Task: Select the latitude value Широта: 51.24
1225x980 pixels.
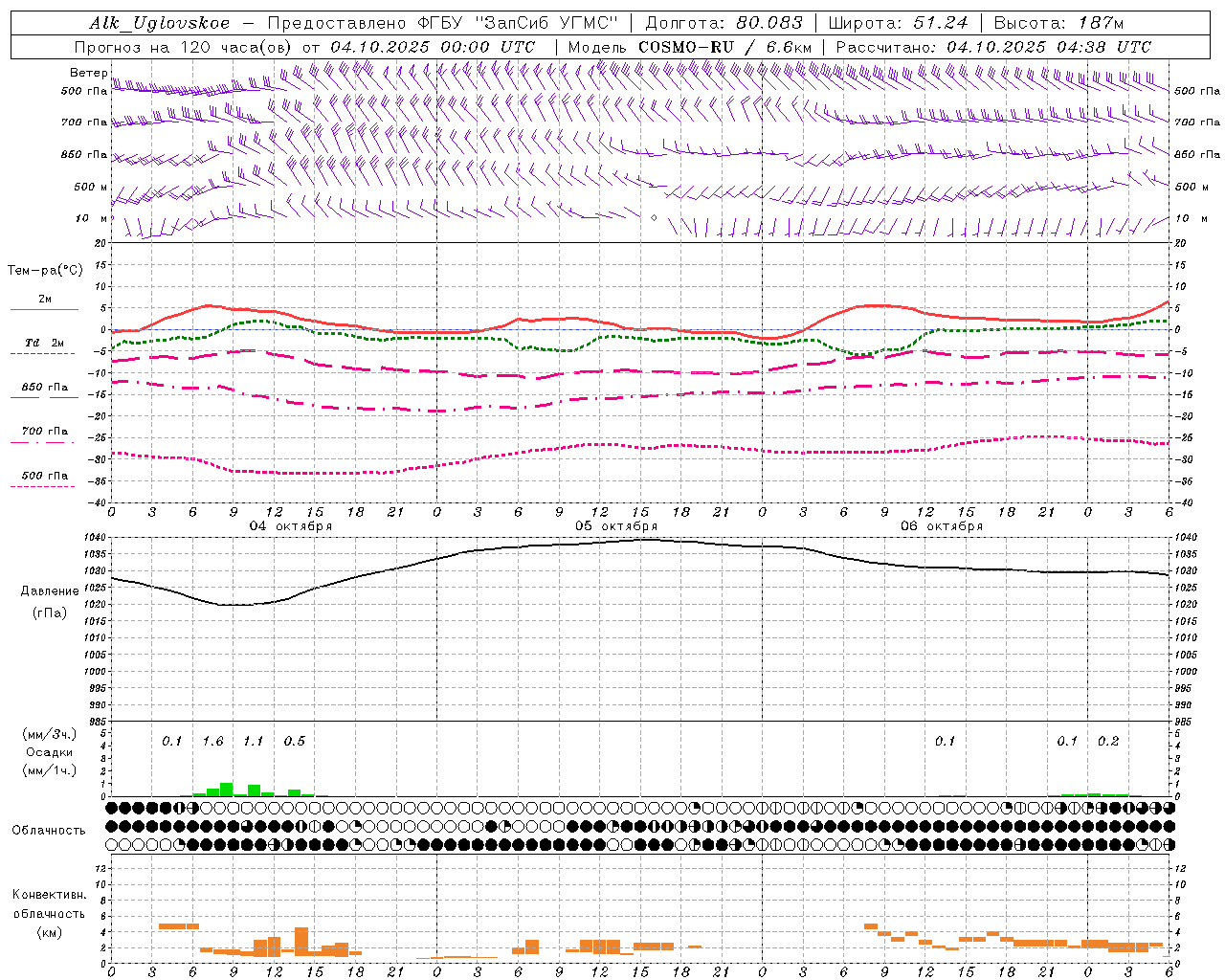Action: 898,23
